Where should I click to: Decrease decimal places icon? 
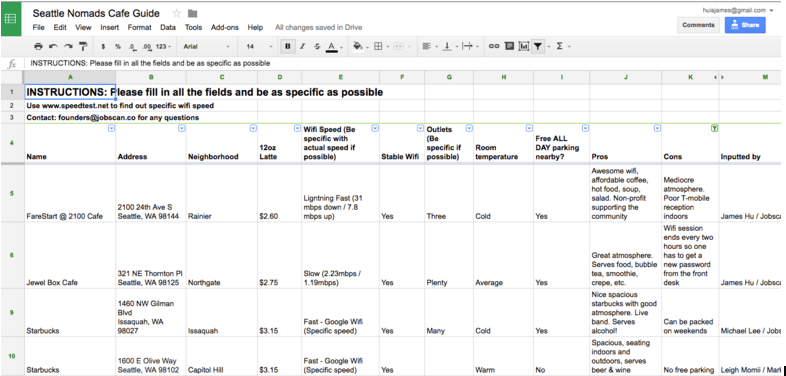pos(132,46)
